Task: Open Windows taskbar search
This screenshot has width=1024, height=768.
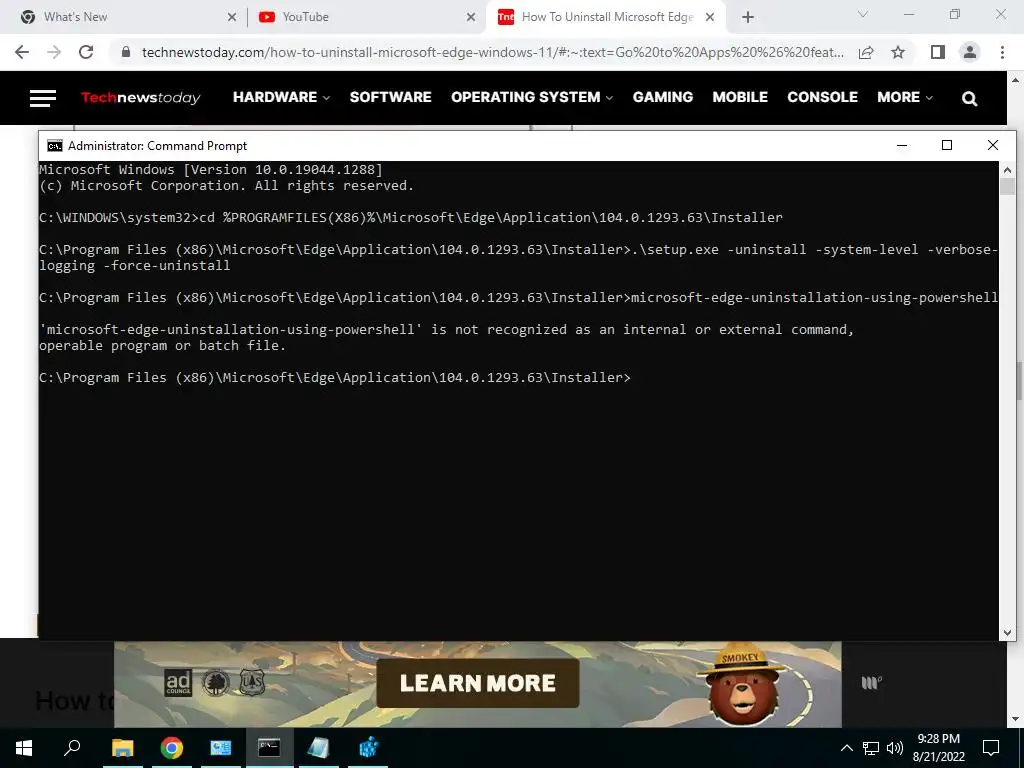Action: click(72, 748)
